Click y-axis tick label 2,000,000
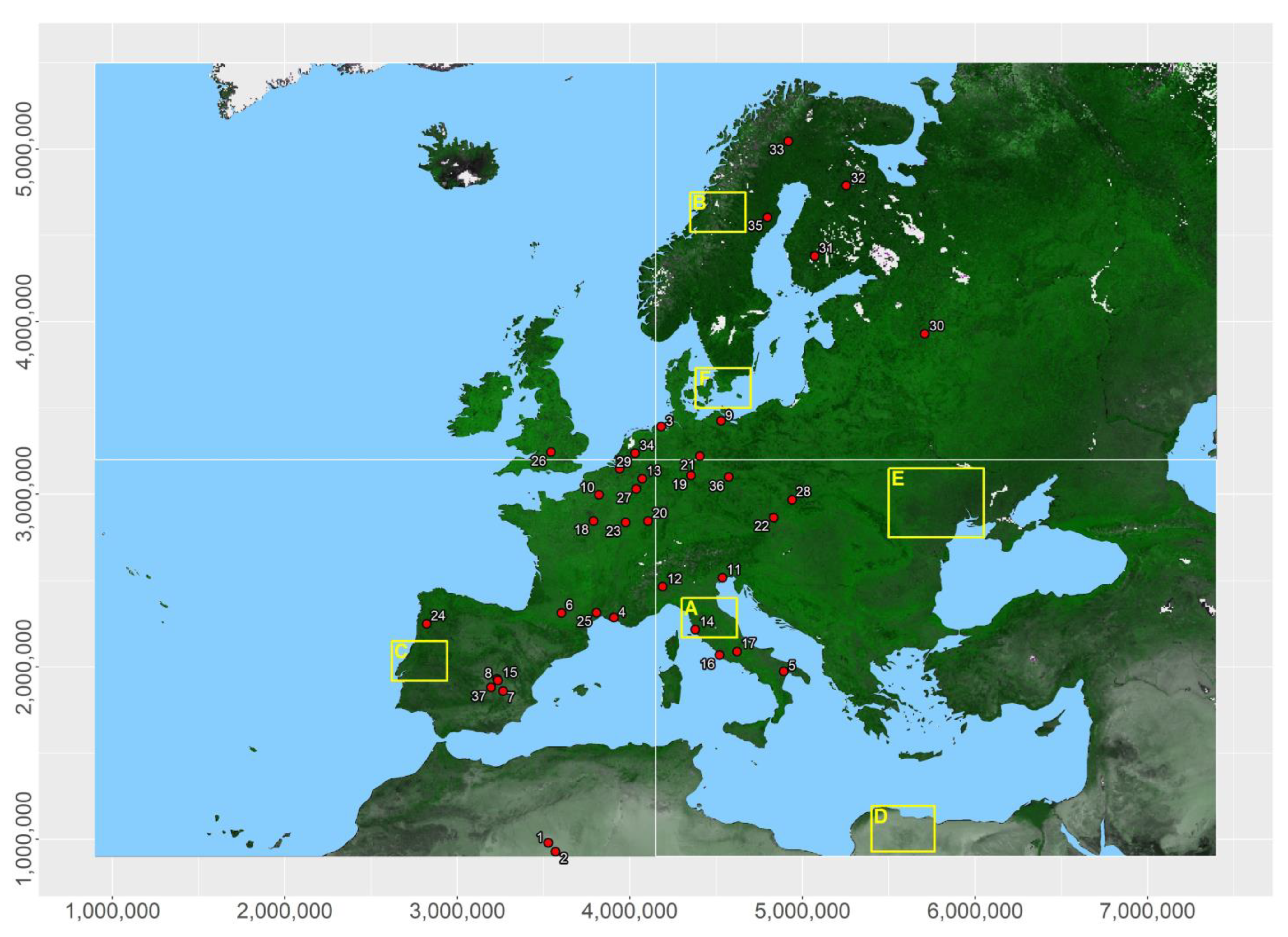Viewport: 1288px width, 937px height. point(25,667)
